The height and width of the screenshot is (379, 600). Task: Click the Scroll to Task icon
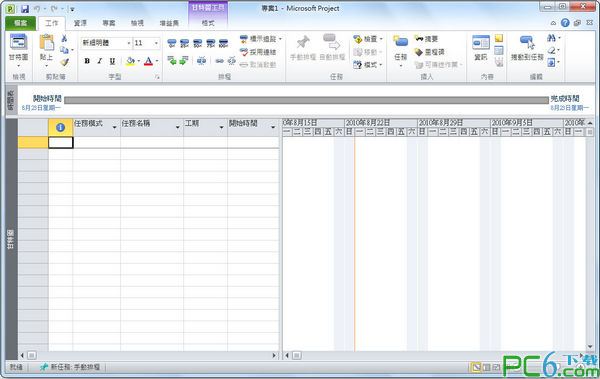pyautogui.click(x=527, y=42)
